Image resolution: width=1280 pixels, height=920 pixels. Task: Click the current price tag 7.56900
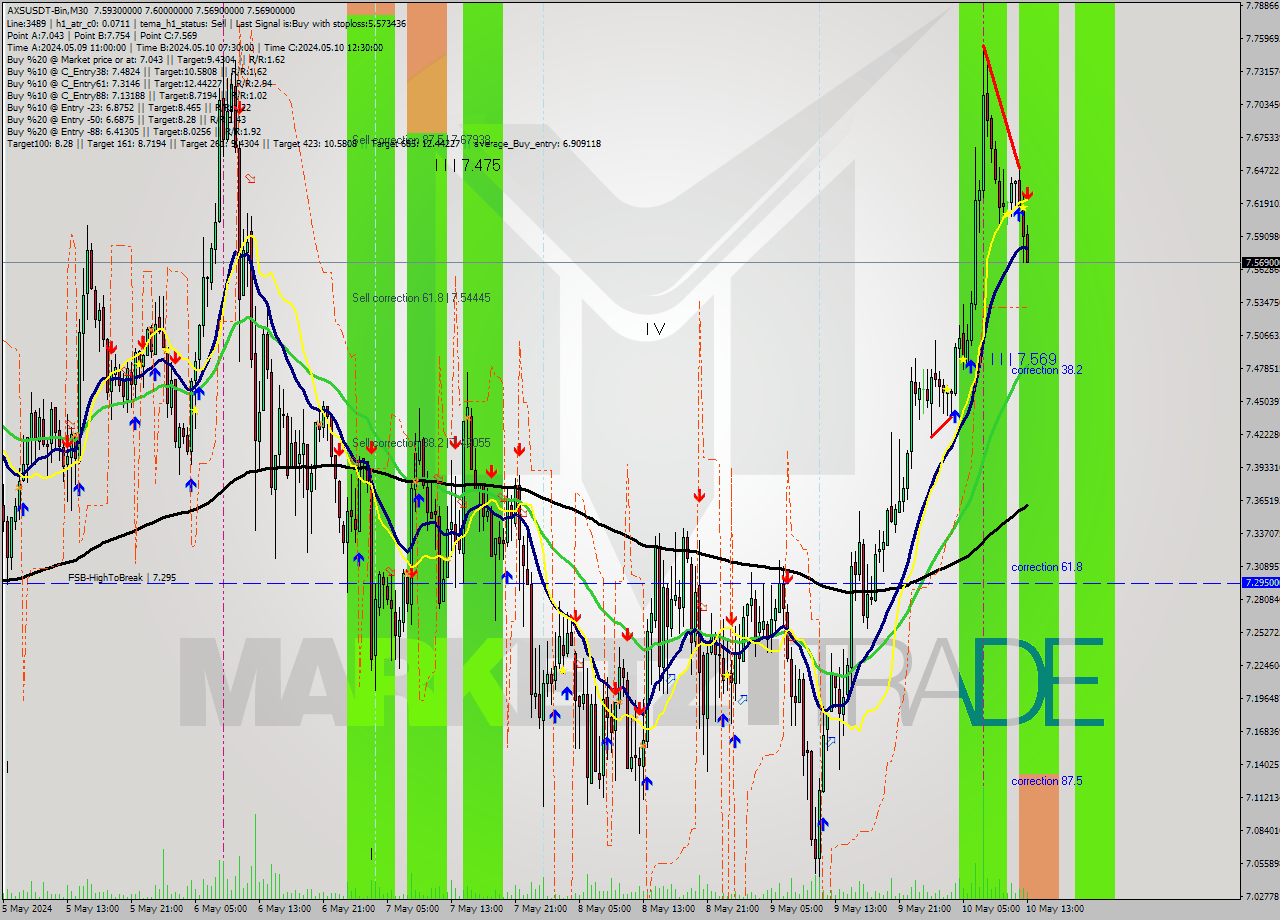pyautogui.click(x=1260, y=263)
